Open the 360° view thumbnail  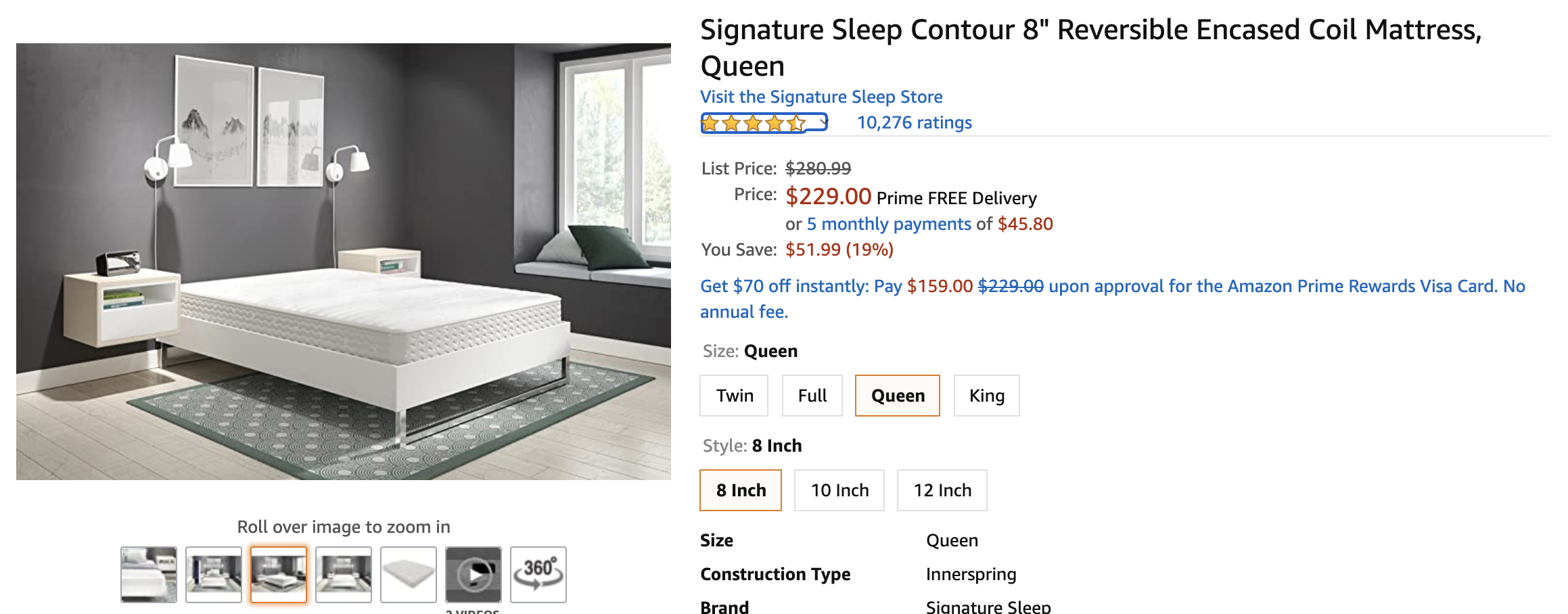pos(538,574)
